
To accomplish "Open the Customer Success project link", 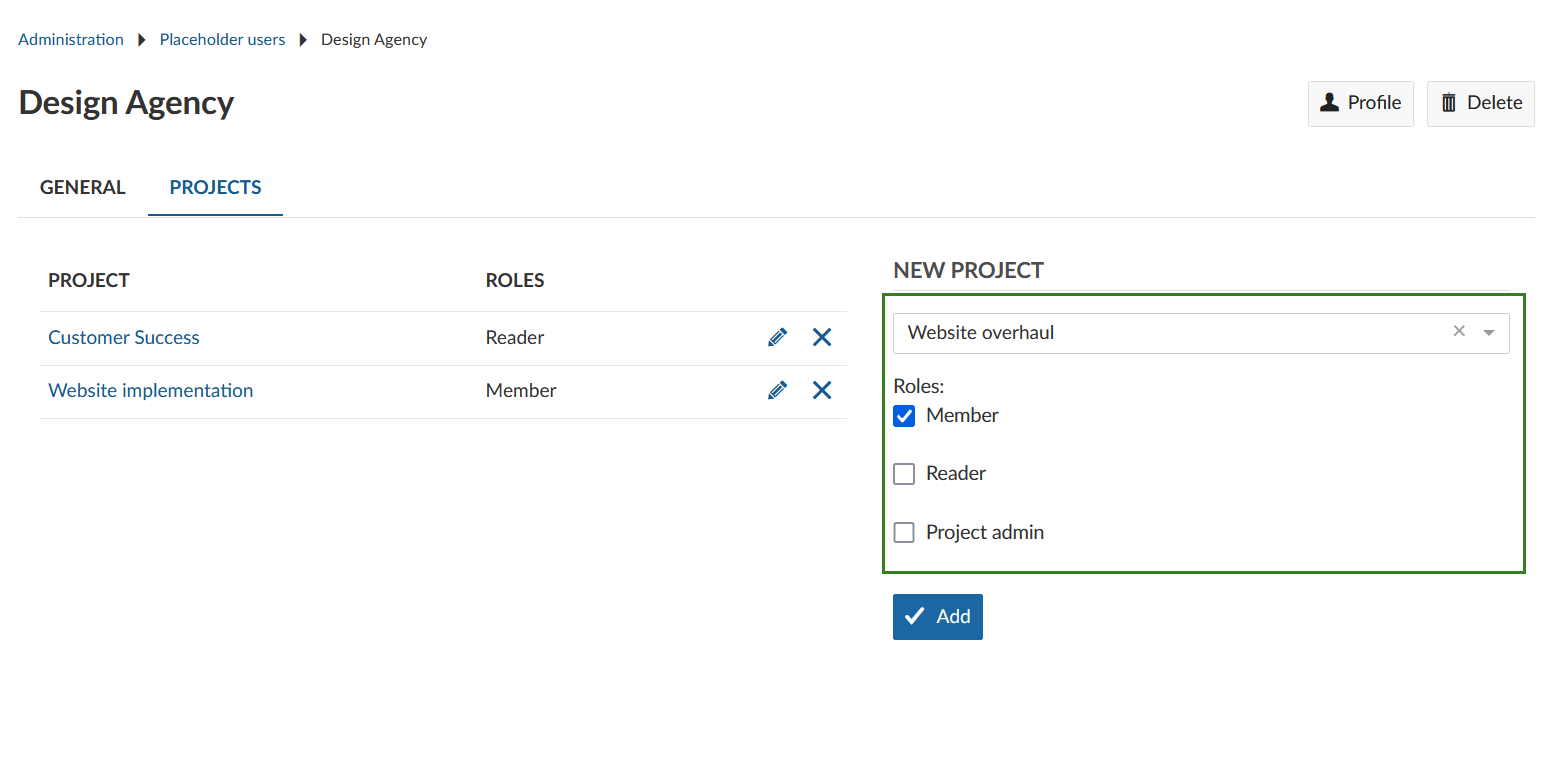I will pos(124,337).
